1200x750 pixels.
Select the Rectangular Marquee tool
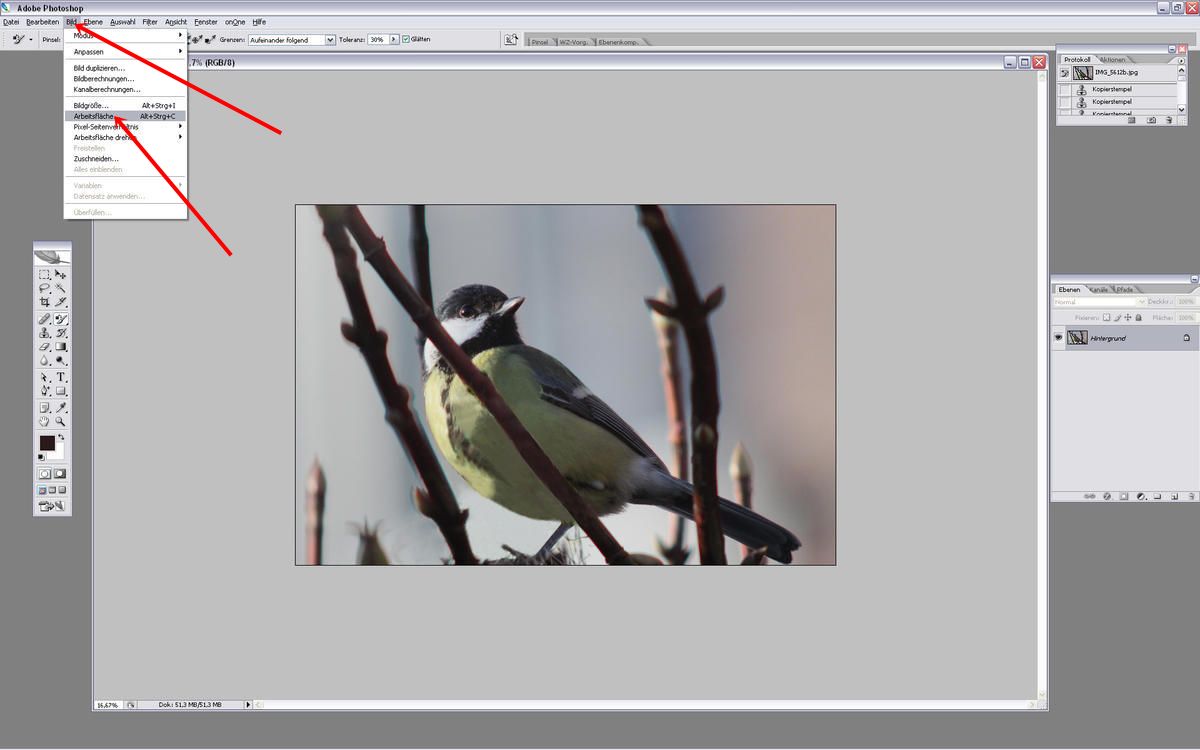[x=44, y=274]
